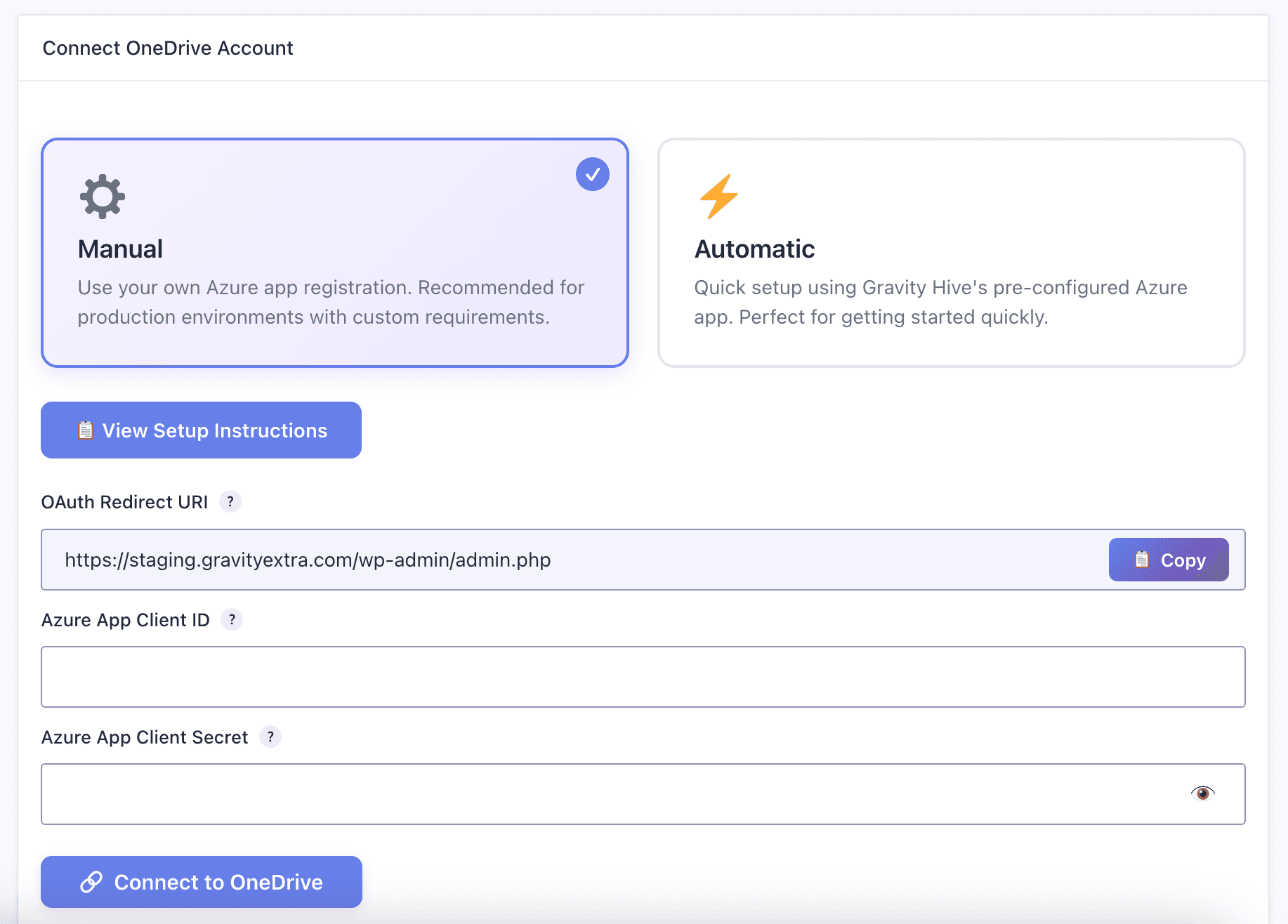
Task: Click the gear icon on Manual card
Action: [103, 197]
